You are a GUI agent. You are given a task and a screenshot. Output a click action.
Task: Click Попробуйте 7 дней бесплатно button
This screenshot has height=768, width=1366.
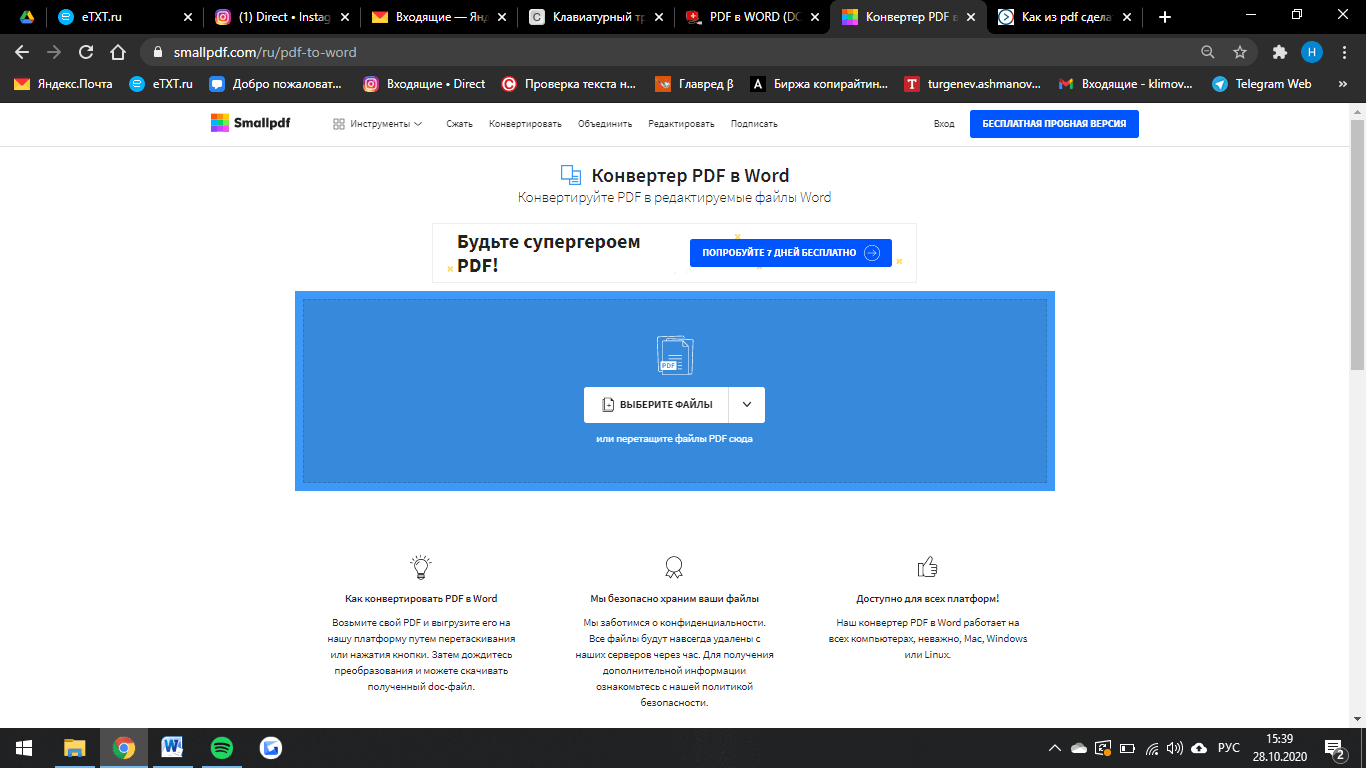[x=790, y=253]
